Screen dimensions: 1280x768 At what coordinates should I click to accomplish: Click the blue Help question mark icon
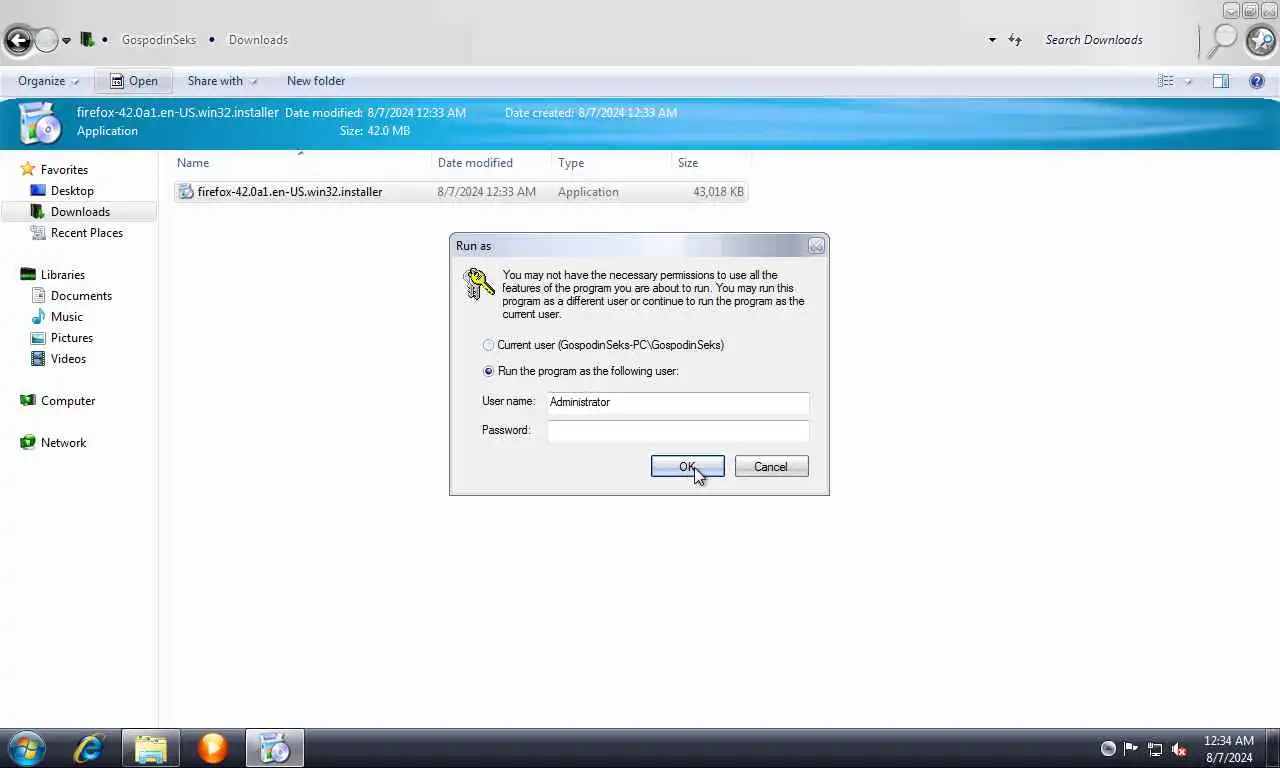coord(1258,81)
